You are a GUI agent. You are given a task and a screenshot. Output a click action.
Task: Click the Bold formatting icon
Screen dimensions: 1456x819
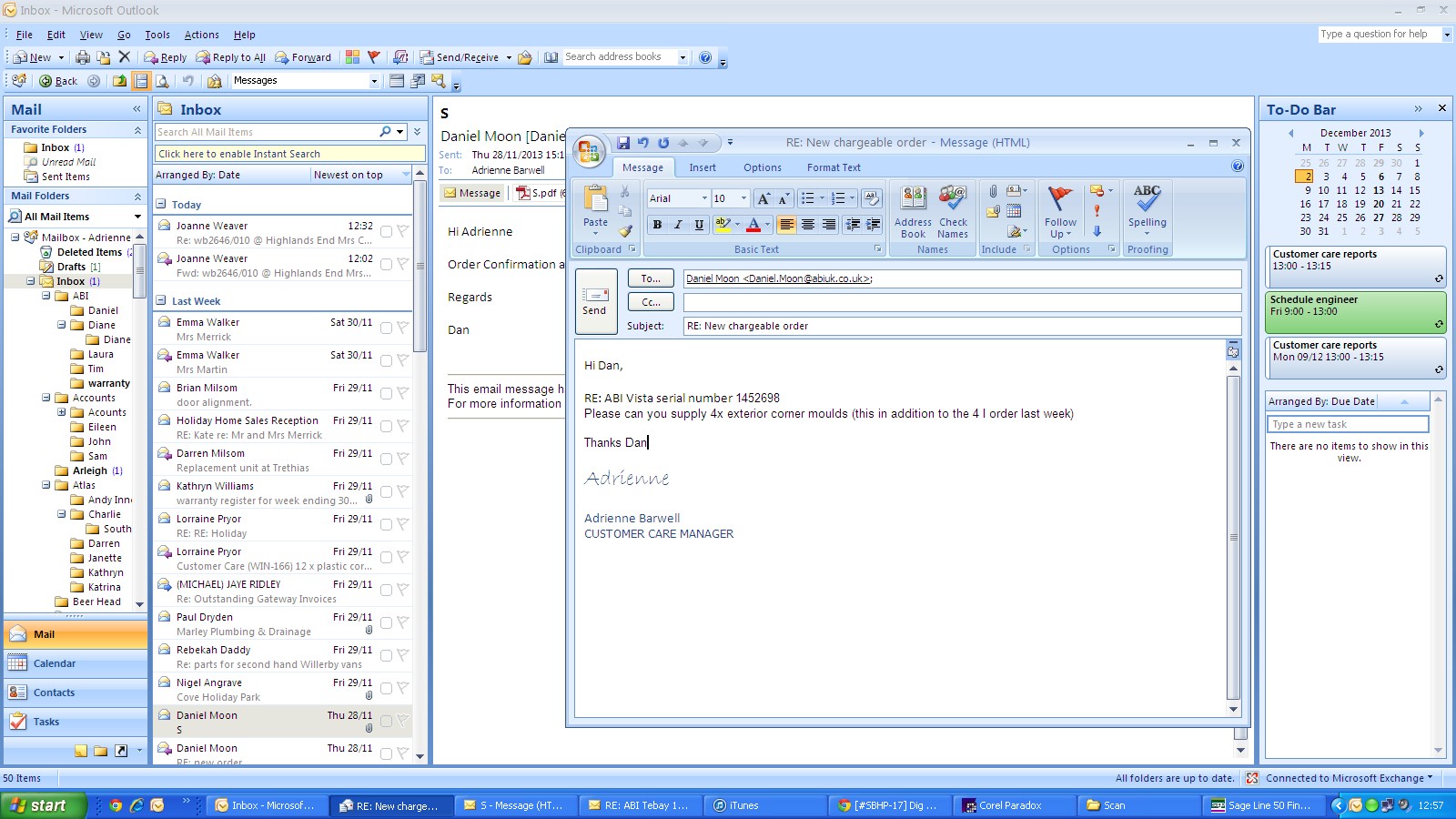(x=657, y=225)
